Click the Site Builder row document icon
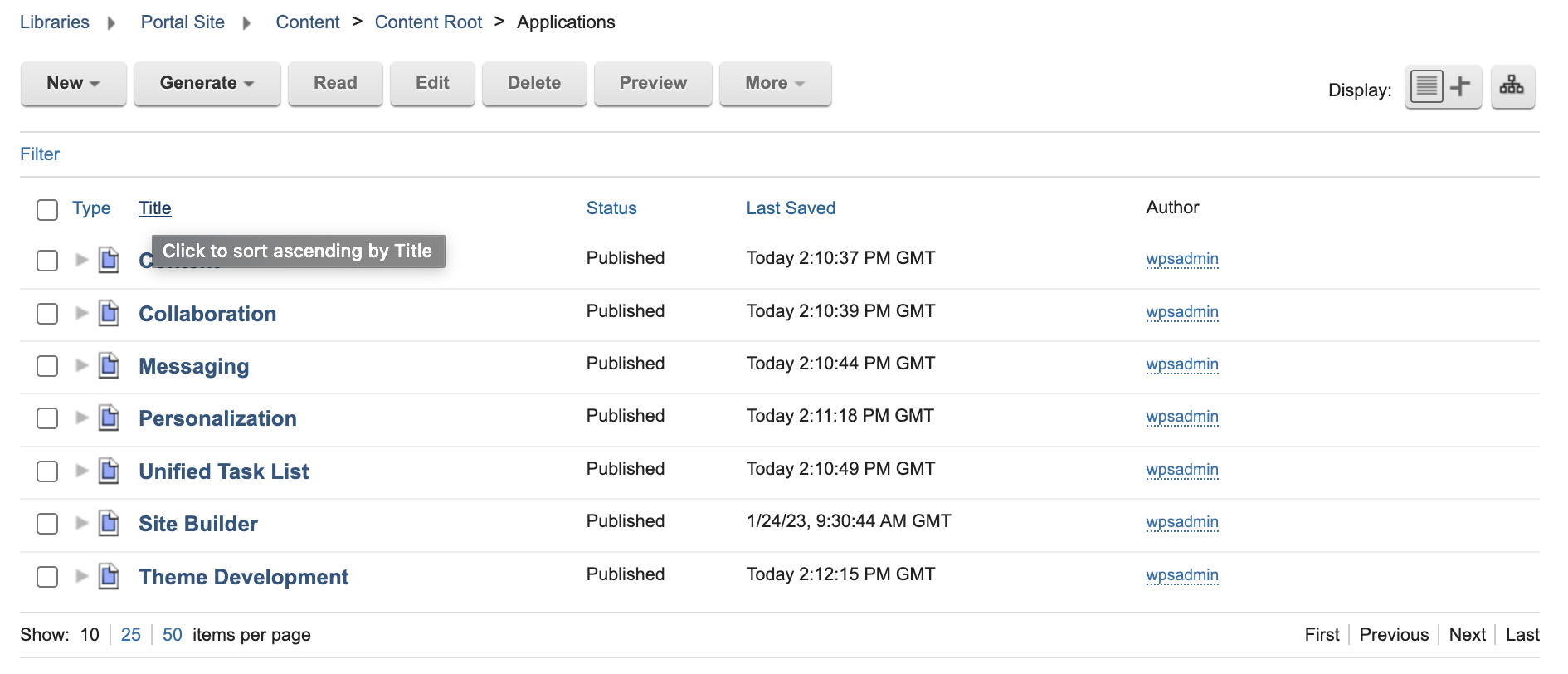This screenshot has width=1568, height=674. (109, 523)
